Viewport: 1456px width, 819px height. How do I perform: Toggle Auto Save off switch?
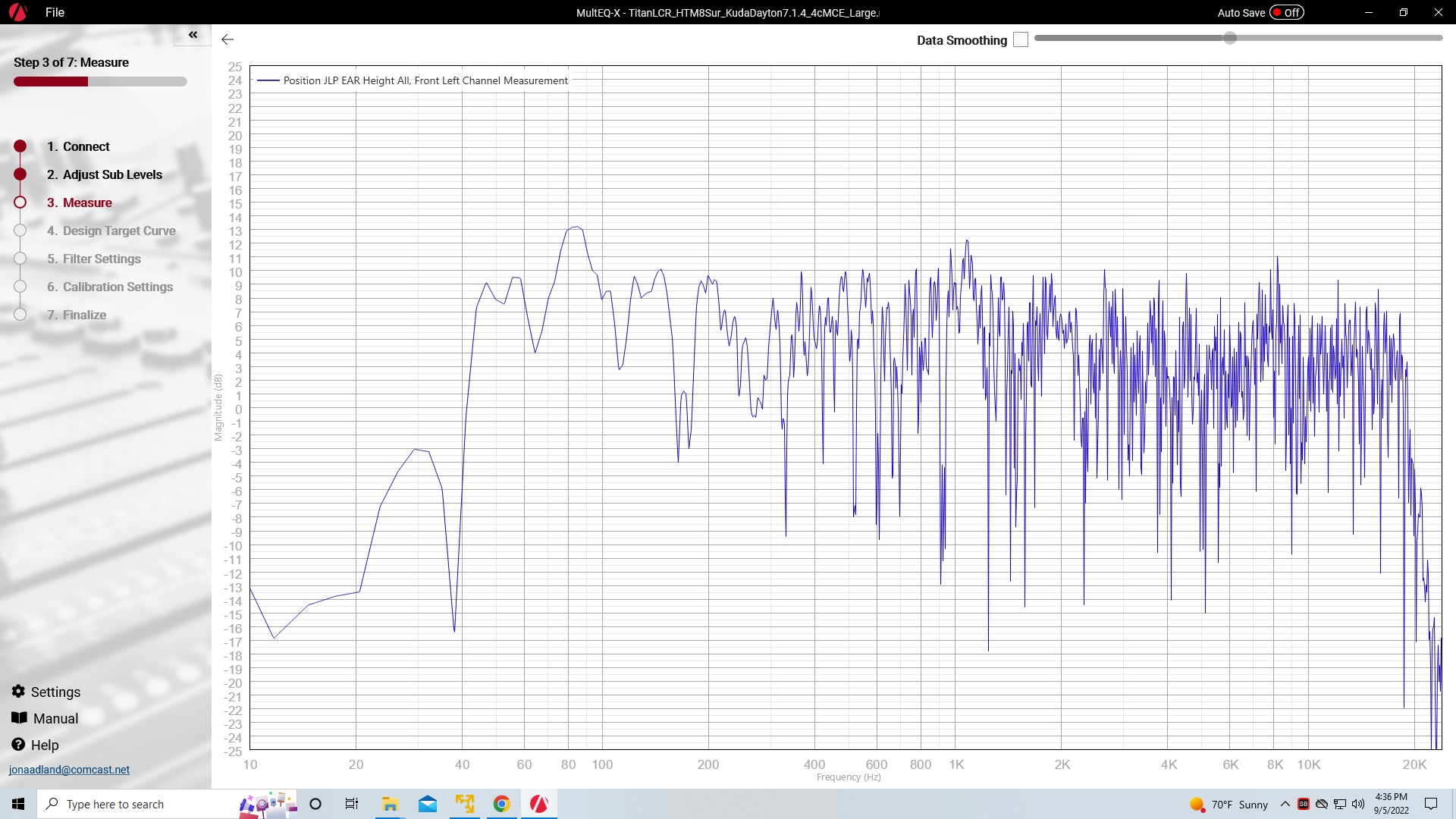(1287, 13)
